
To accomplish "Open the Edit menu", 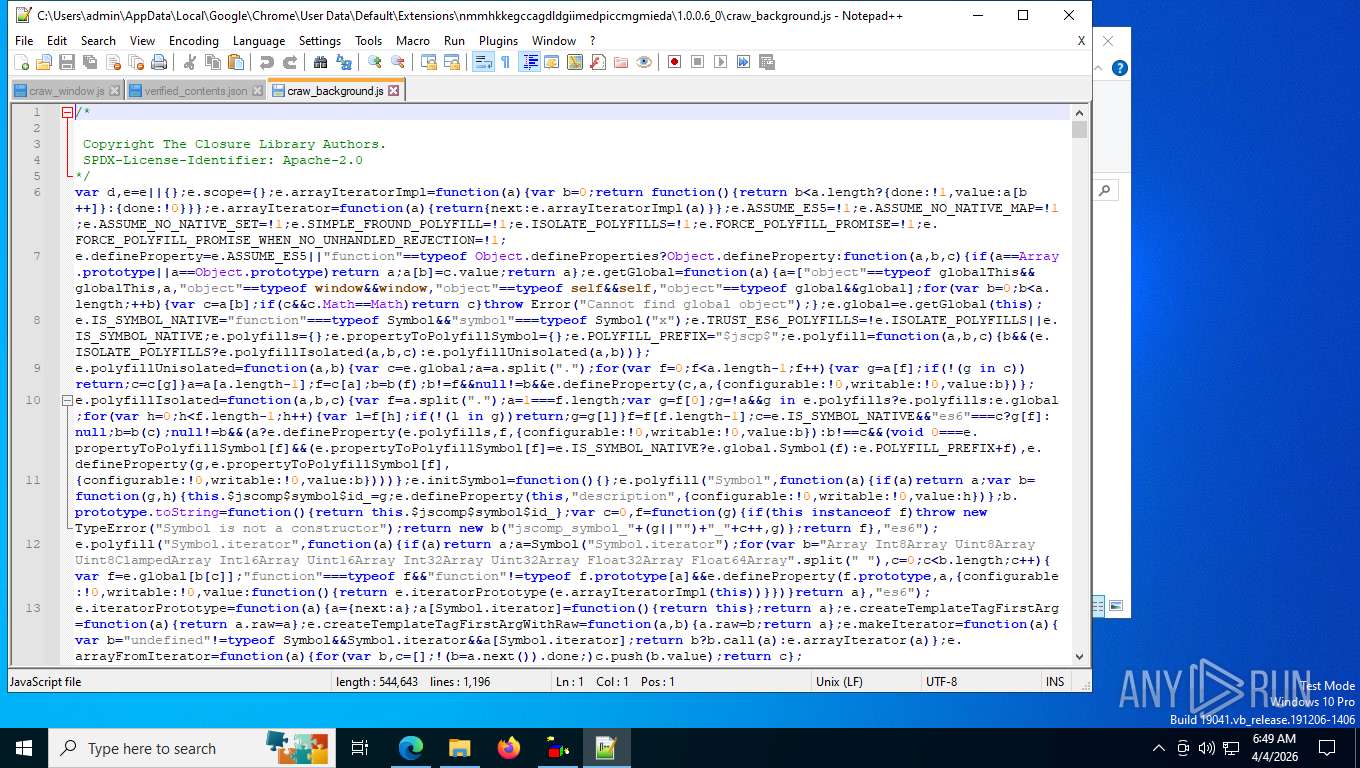I will coord(57,41).
